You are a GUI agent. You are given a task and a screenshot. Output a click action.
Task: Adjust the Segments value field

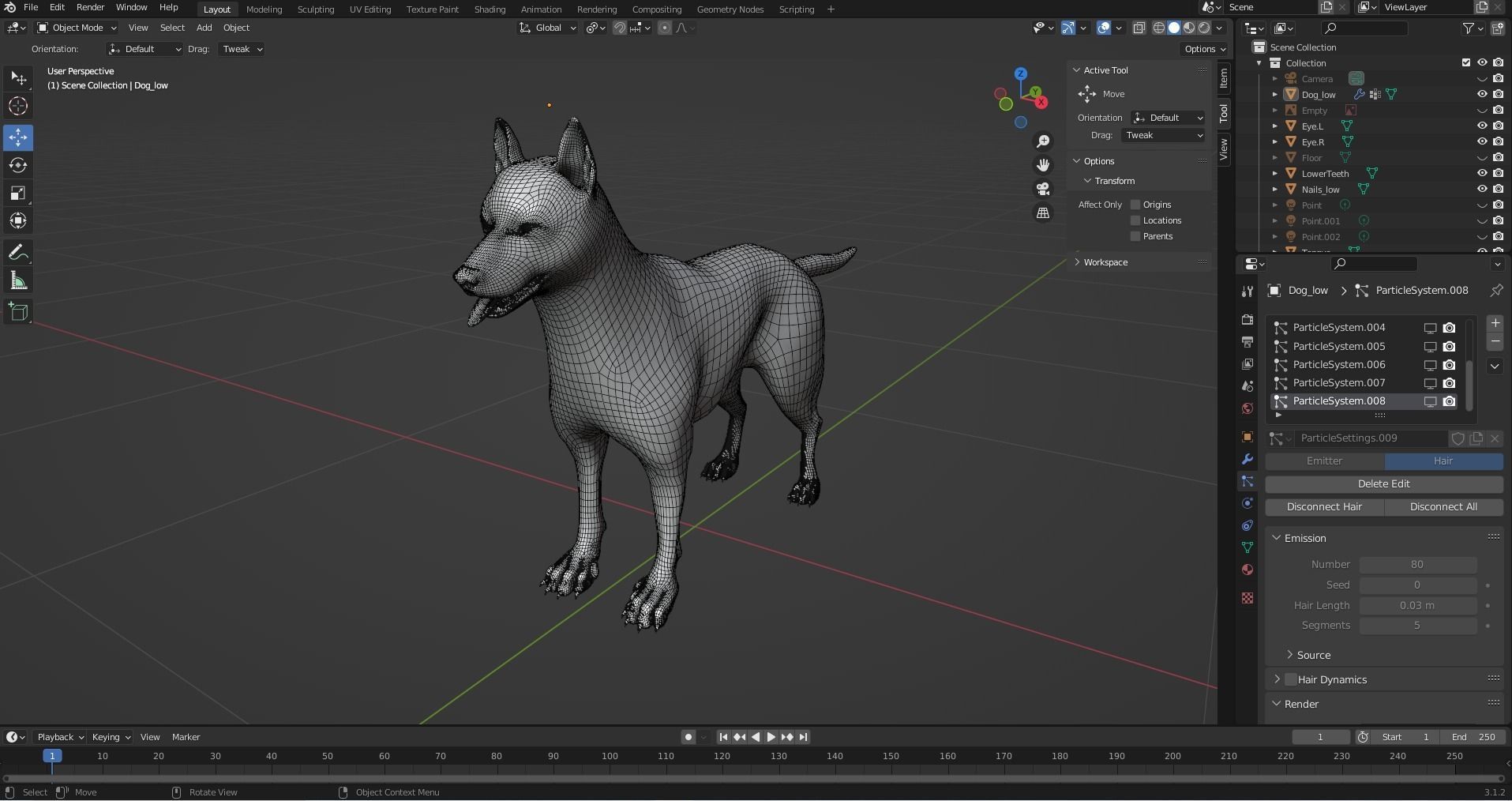1417,625
